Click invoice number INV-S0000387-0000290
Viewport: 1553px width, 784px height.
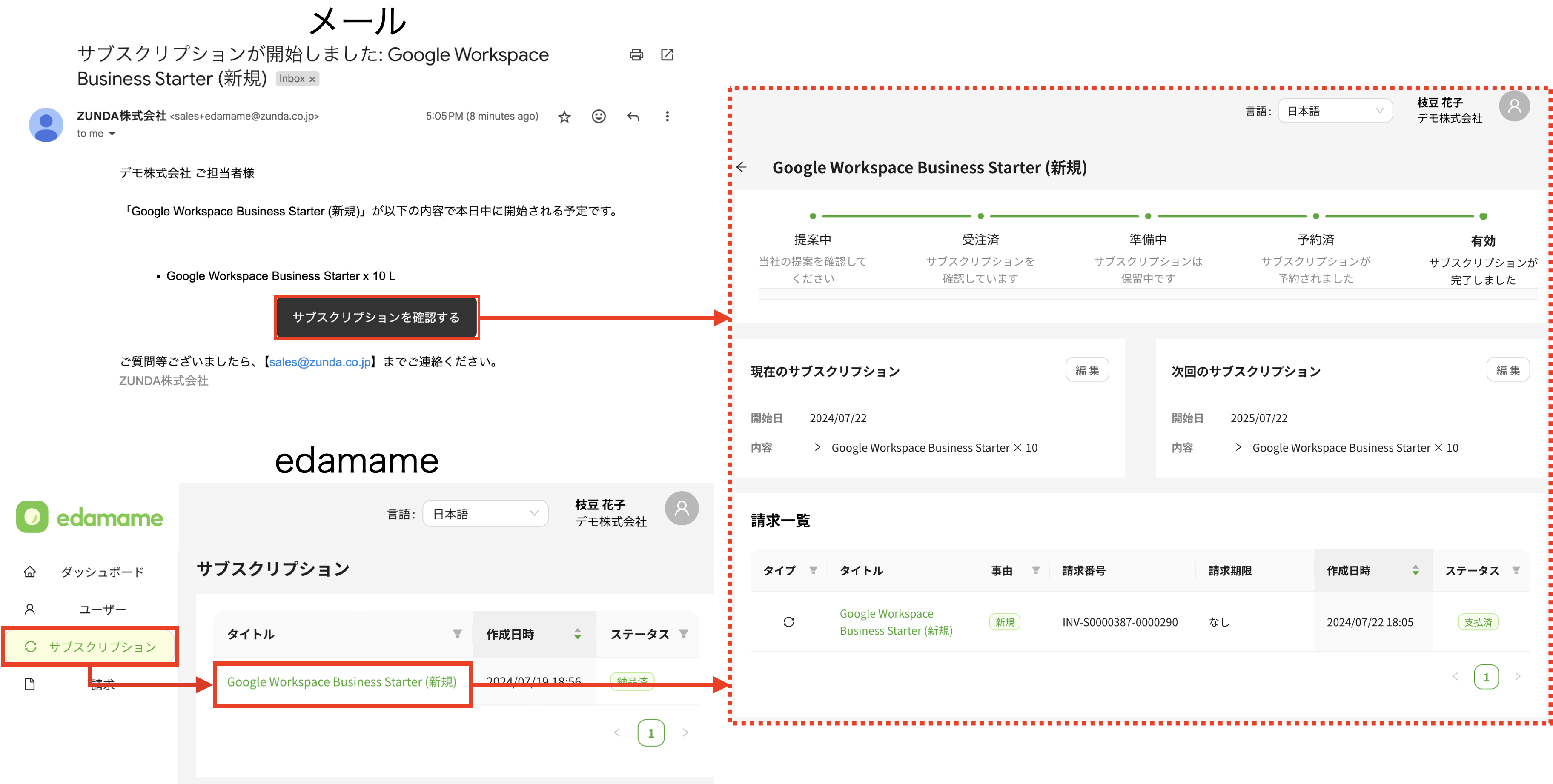pyautogui.click(x=1120, y=622)
